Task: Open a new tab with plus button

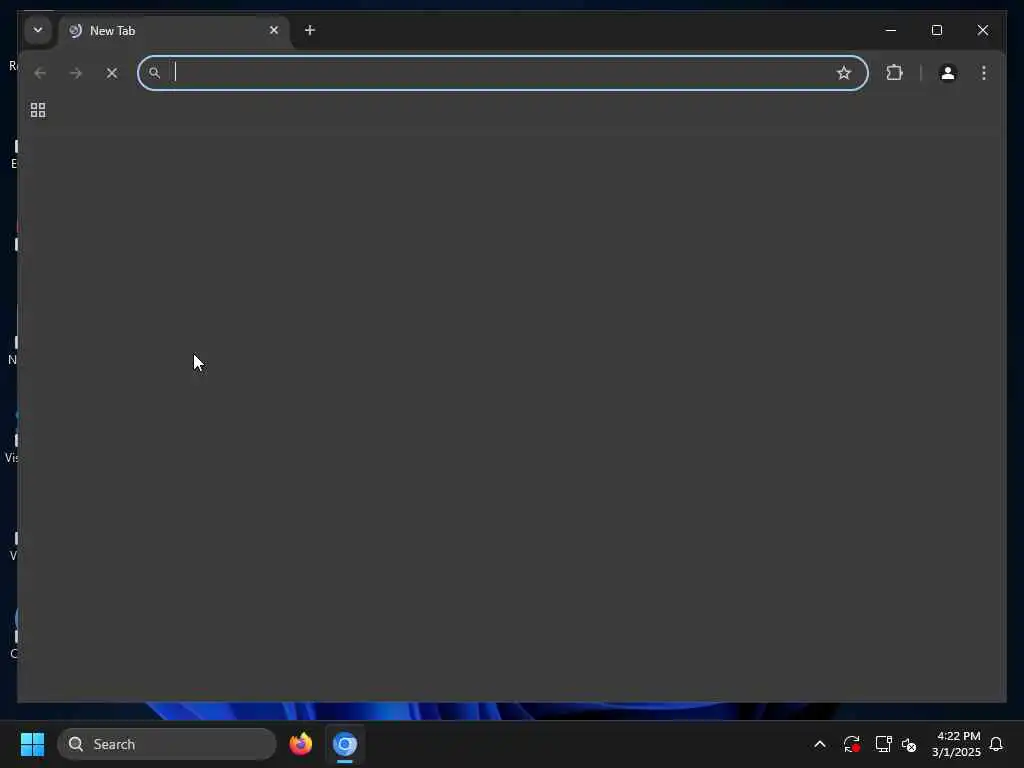Action: [310, 30]
